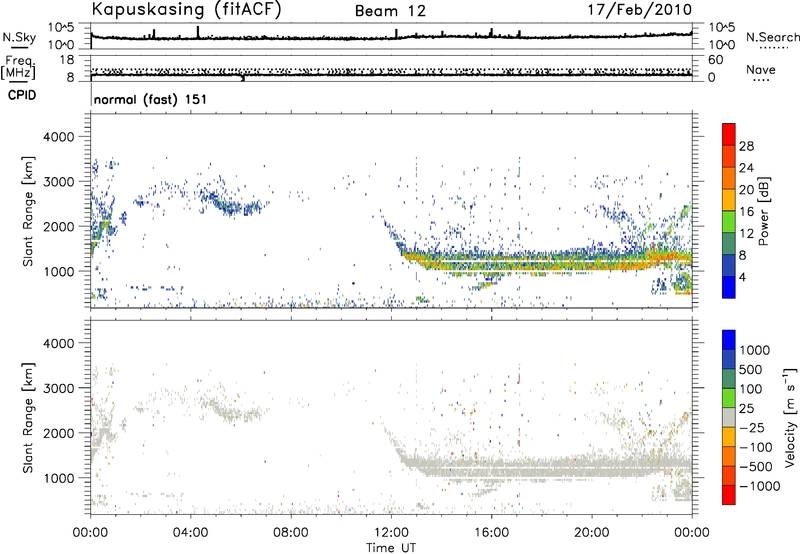
Task: Click the 'Time UT' axis title
Action: click(x=391, y=548)
